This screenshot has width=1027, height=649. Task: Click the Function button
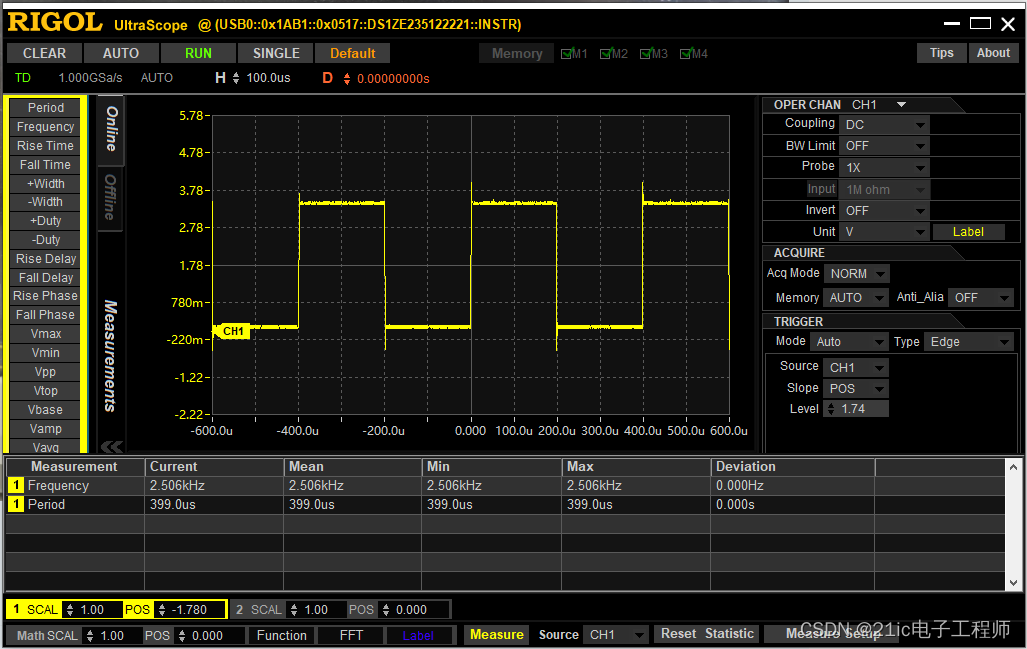282,635
